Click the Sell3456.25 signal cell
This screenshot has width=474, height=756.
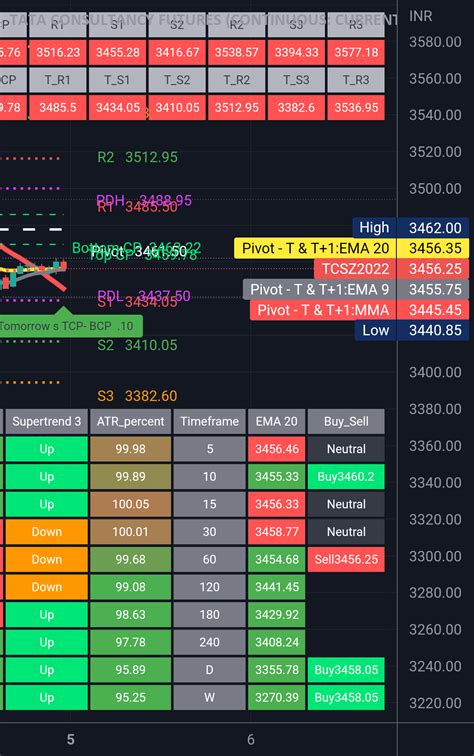[346, 560]
